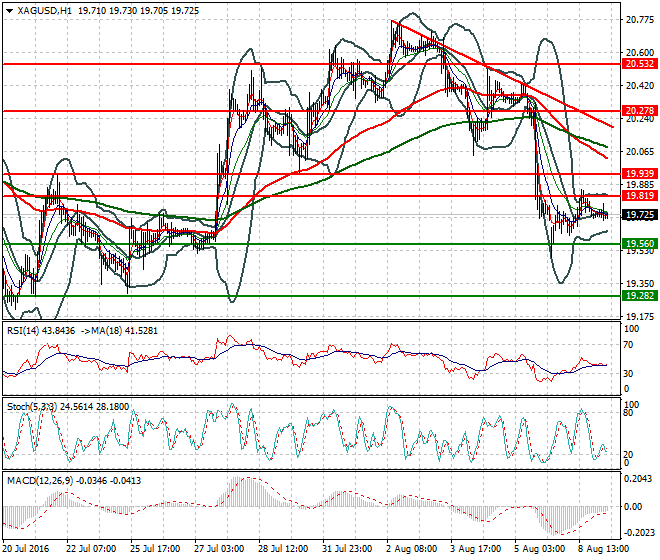Select the 19.560 green support level label
Screen dimensions: 660x560
click(x=640, y=243)
